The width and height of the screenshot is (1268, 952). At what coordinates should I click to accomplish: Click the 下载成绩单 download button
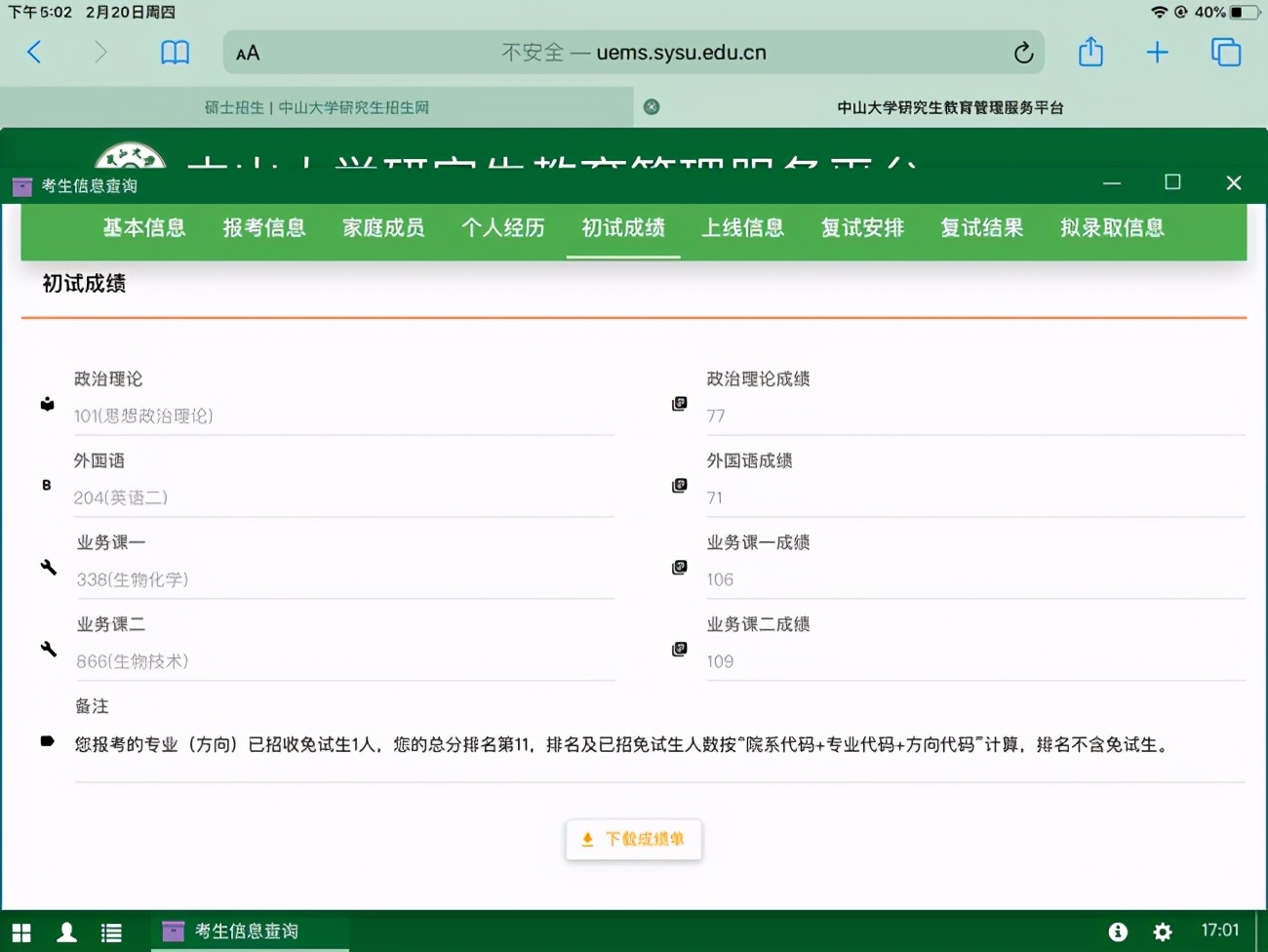coord(633,839)
